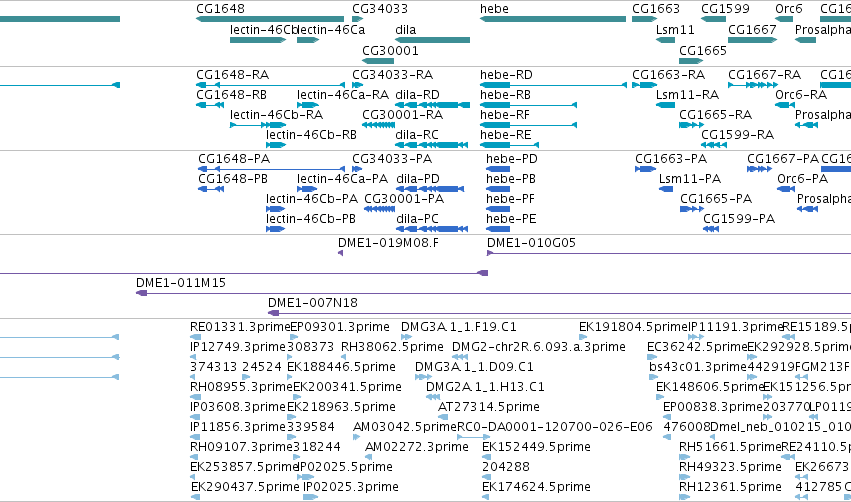This screenshot has height=502, width=851.
Task: Select transcript CG30001-RA
Action: pos(378,125)
